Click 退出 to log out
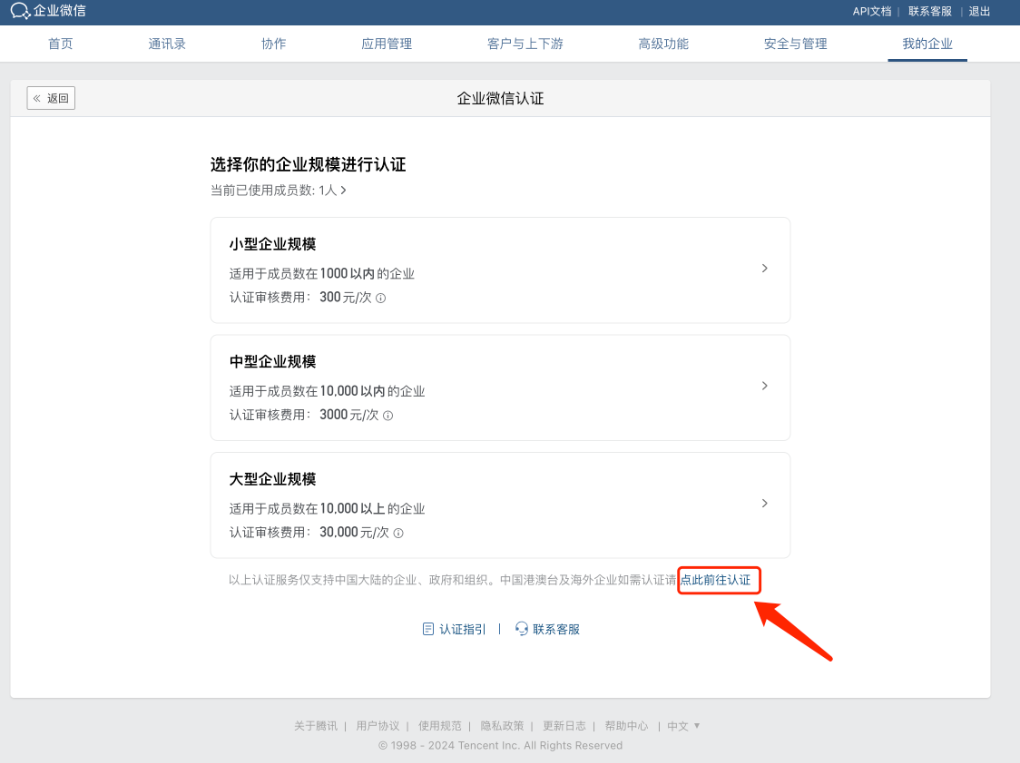Viewport: 1020px width, 763px height. (980, 11)
